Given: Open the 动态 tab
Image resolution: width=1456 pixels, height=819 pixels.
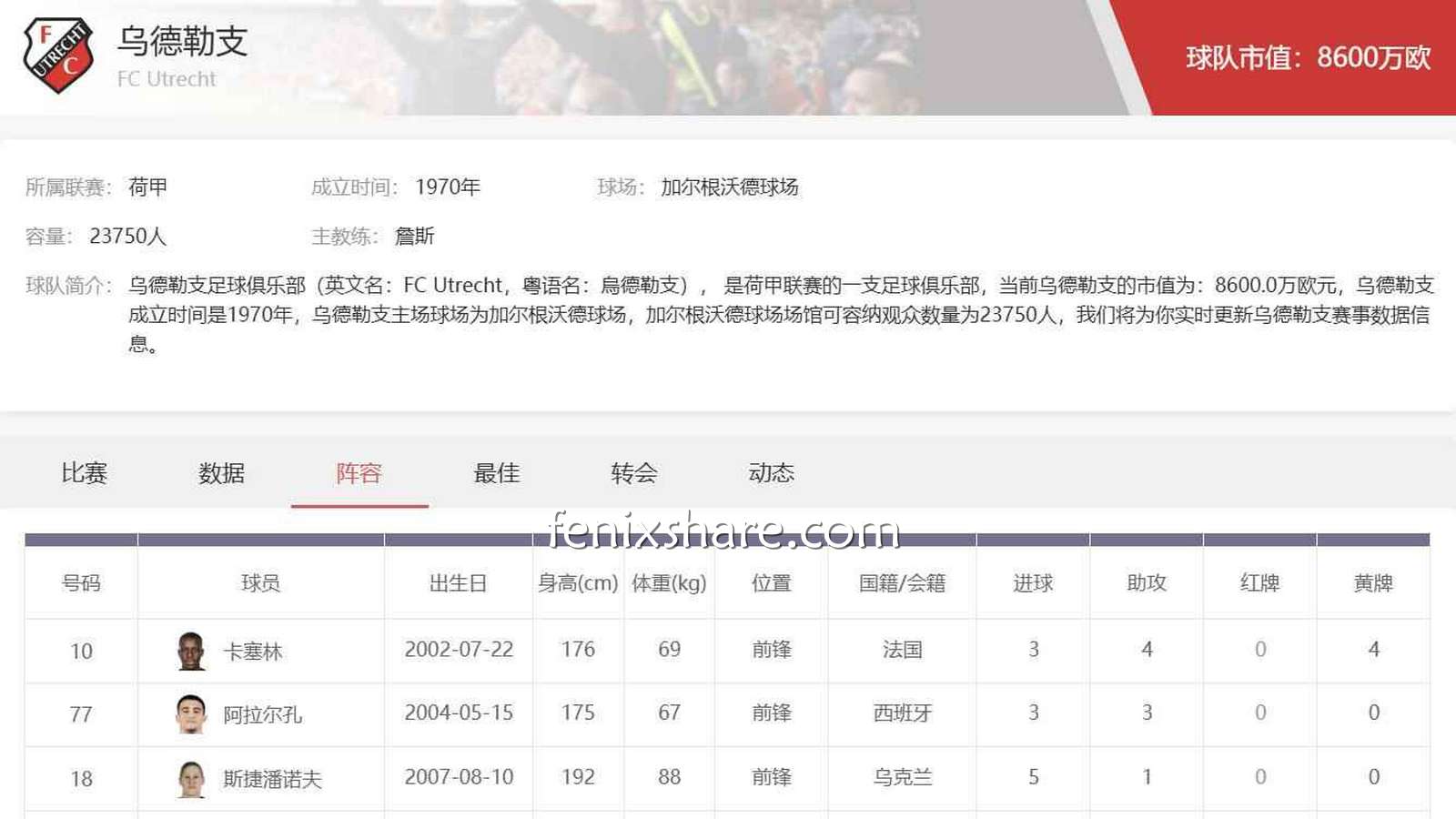Looking at the screenshot, I should [772, 473].
